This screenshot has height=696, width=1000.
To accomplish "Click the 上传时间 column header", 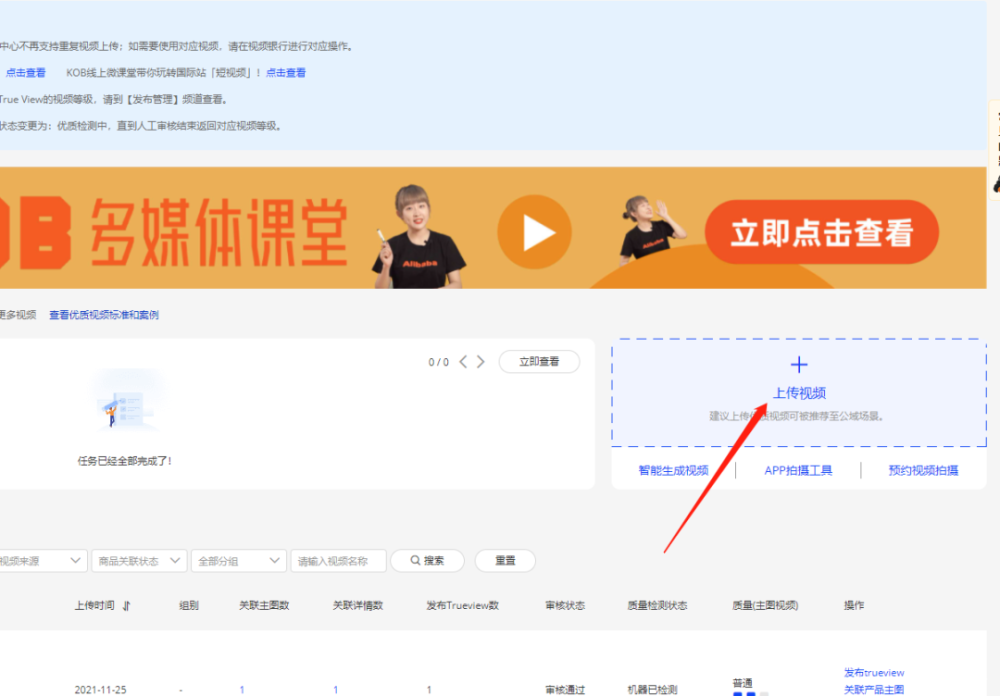I will tap(94, 605).
